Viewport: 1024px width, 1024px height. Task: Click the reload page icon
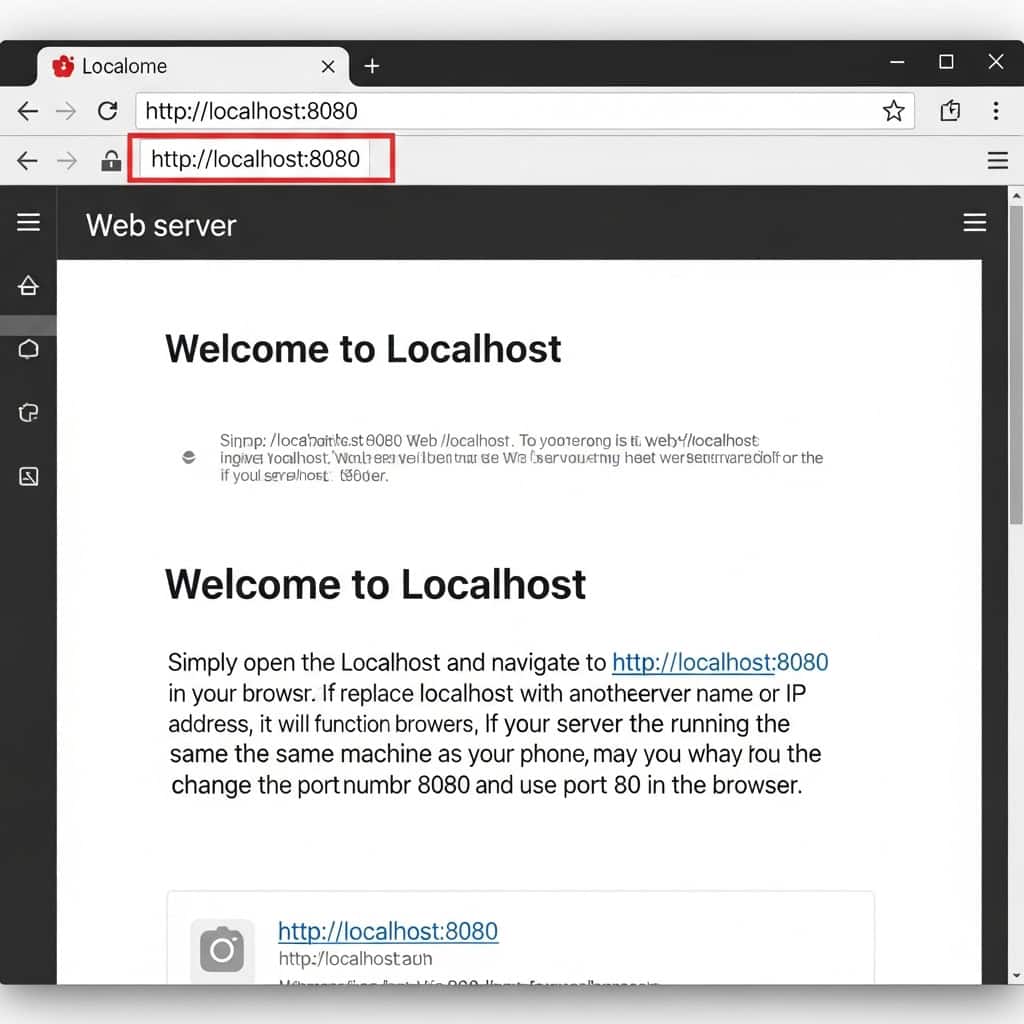coord(107,111)
